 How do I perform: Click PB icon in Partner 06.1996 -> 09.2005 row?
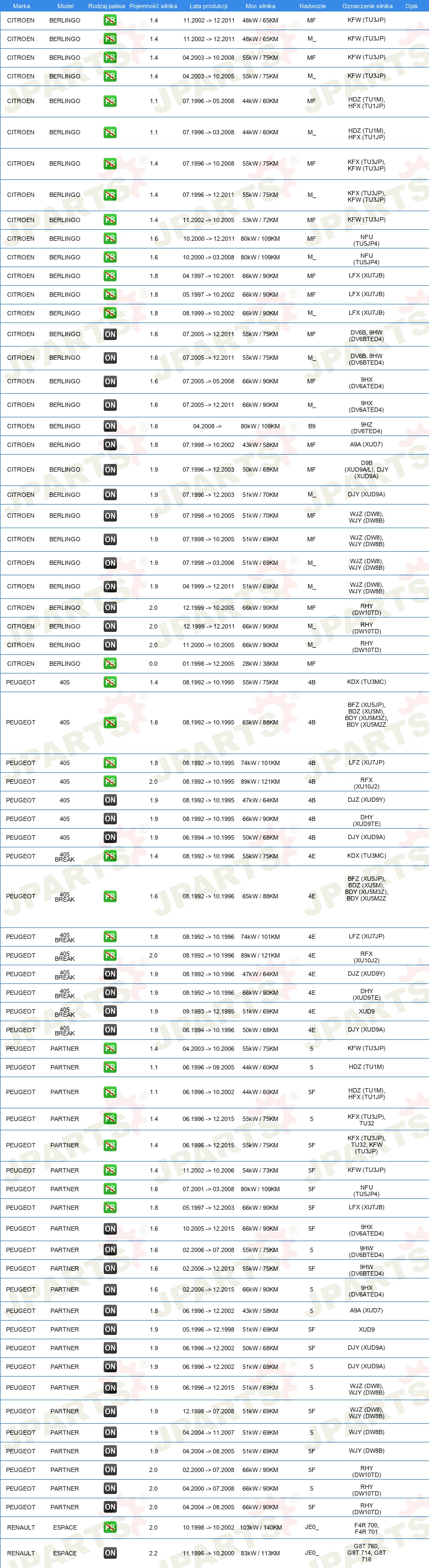click(110, 1068)
